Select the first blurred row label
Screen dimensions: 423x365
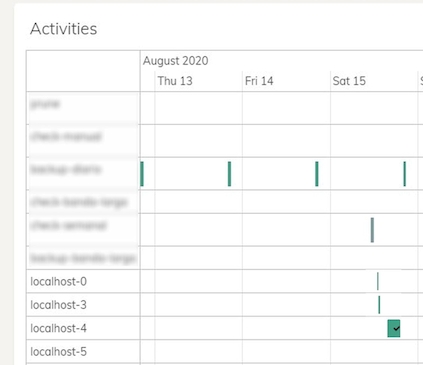pyautogui.click(x=45, y=104)
